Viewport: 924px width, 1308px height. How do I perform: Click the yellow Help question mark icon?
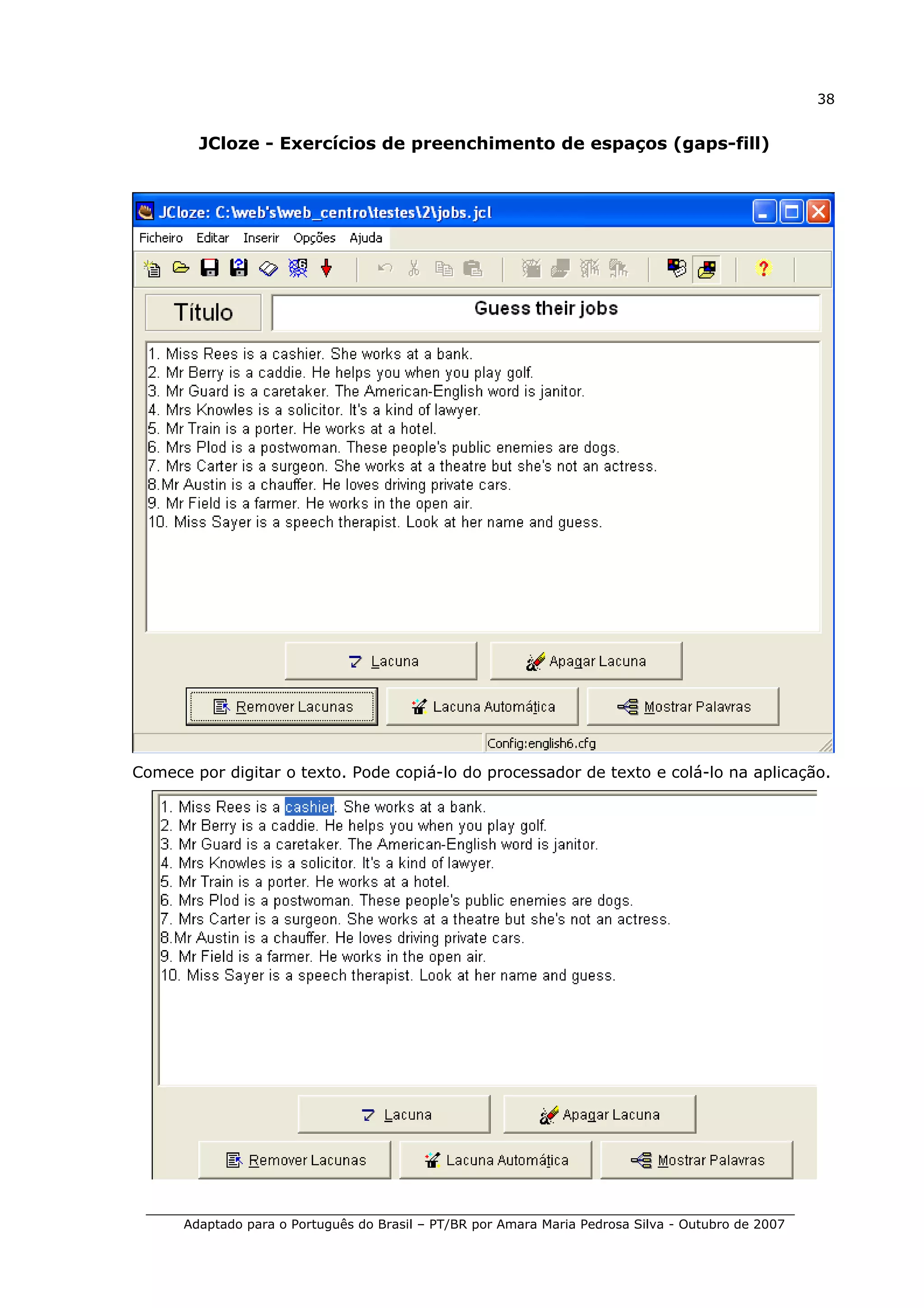click(x=763, y=268)
